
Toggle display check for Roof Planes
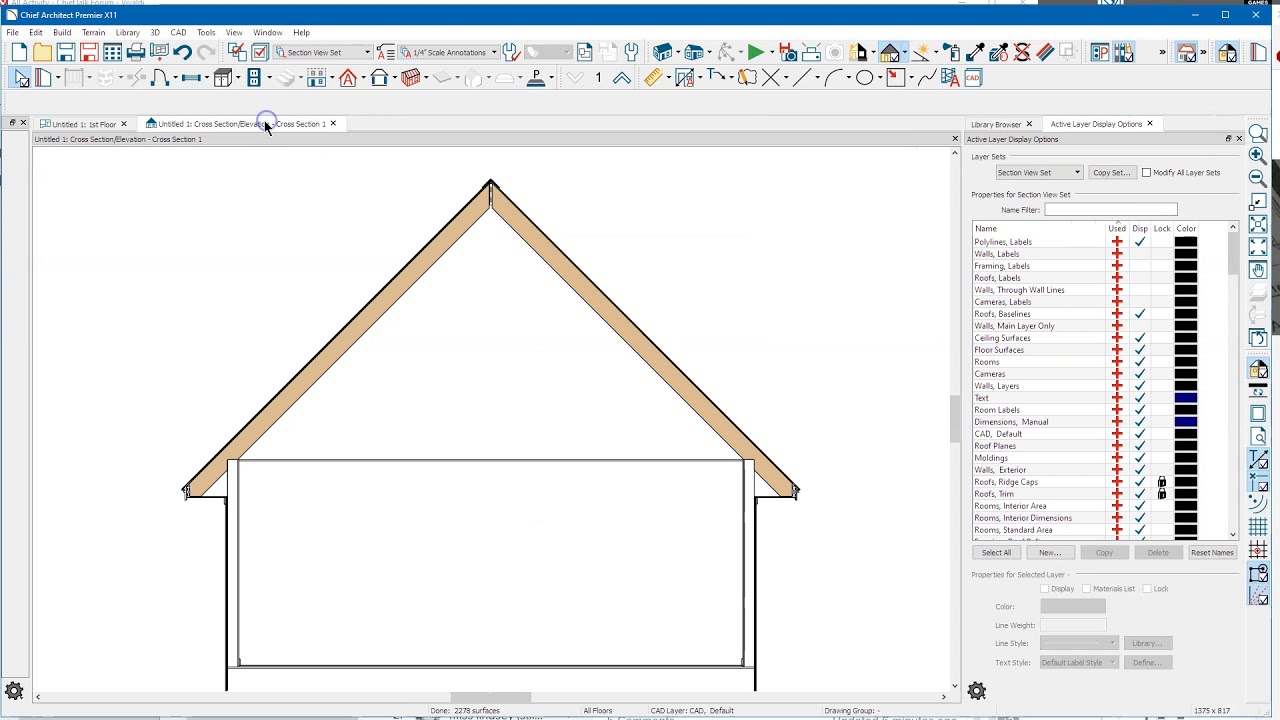(1139, 446)
